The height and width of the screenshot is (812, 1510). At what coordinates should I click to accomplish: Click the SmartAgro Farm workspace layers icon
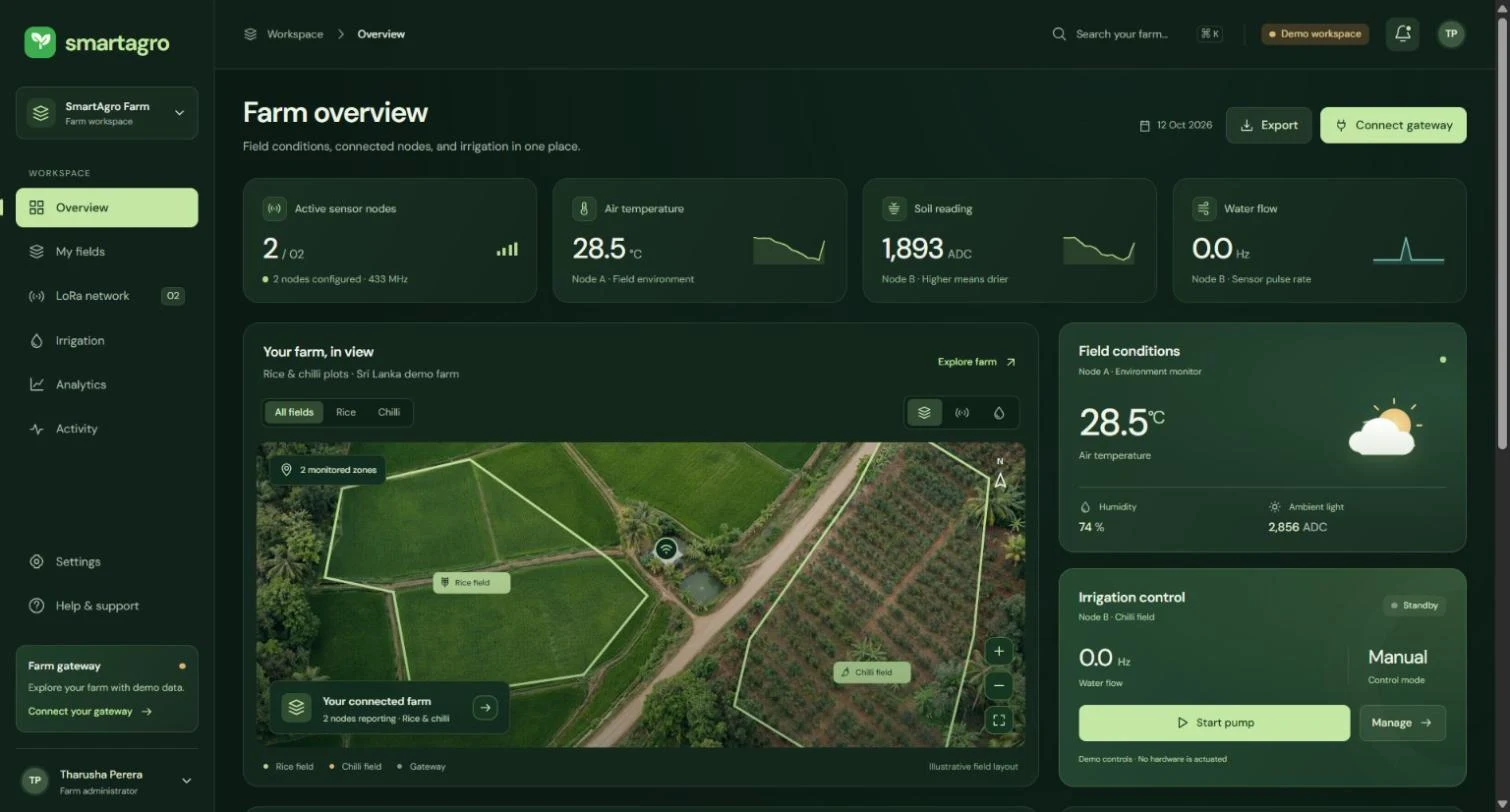[x=41, y=113]
